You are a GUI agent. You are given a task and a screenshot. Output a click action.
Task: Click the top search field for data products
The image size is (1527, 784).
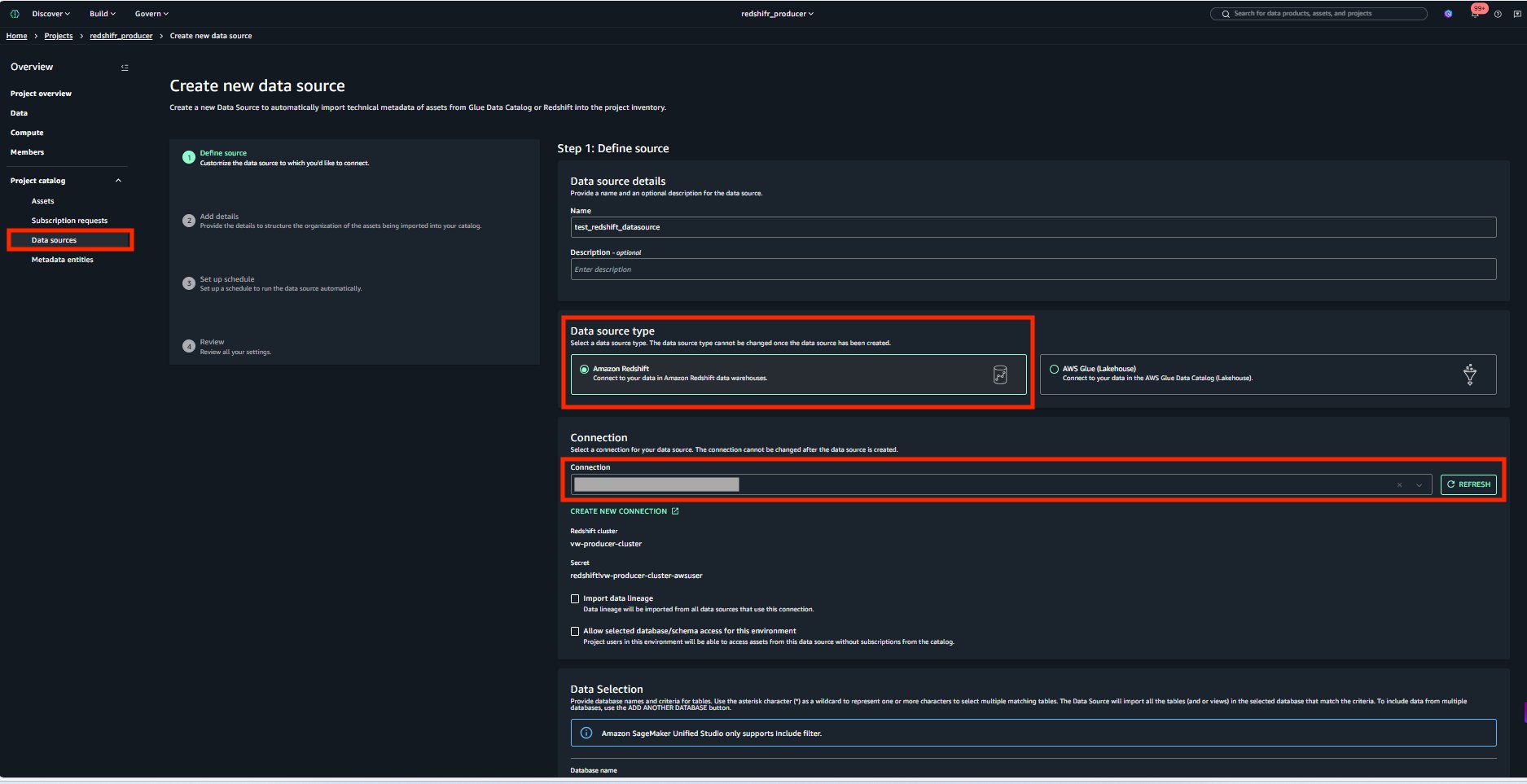1319,14
